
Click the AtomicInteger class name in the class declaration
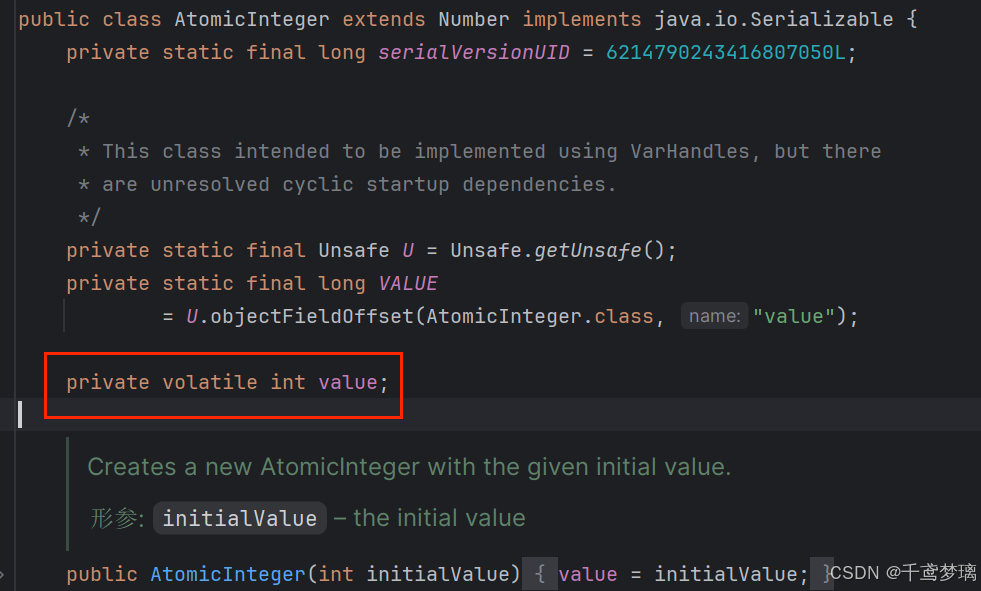click(252, 19)
